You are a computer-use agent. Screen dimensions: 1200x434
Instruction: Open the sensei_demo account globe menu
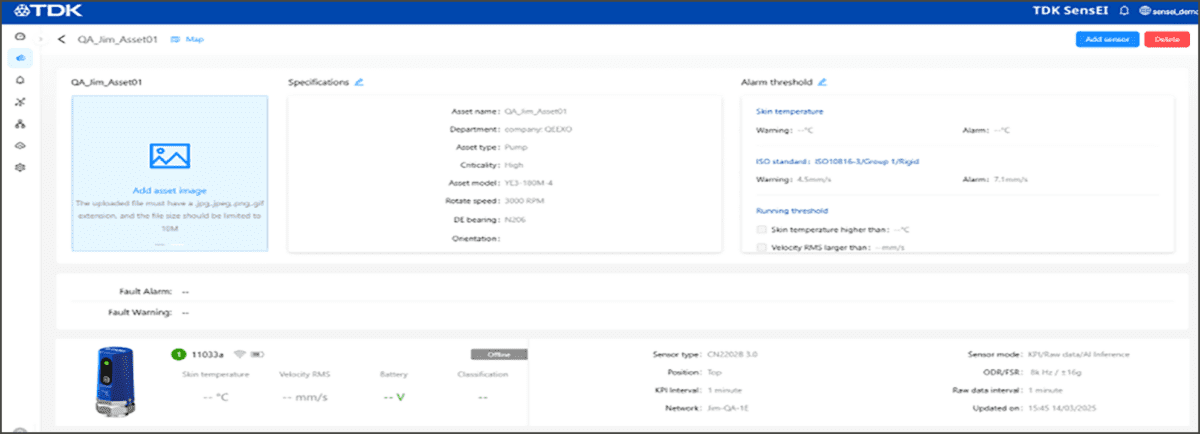1167,10
